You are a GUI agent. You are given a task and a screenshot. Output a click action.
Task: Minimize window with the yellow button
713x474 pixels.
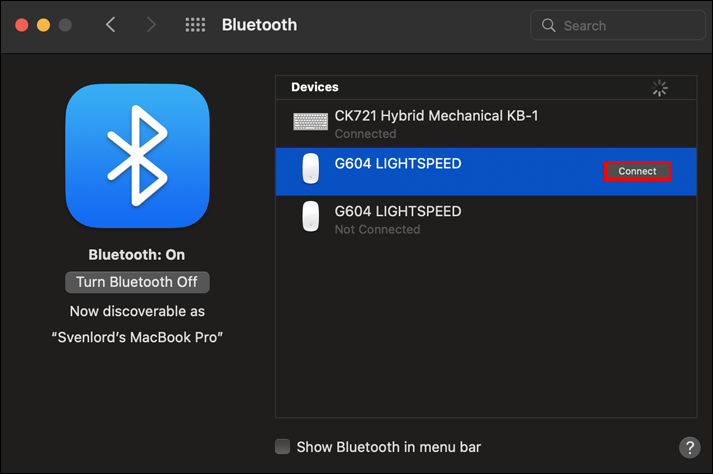point(43,25)
